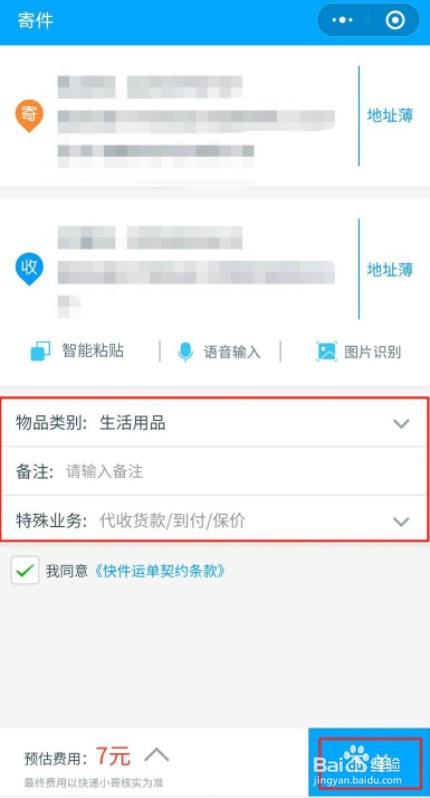The image size is (430, 798).
Task: Expand the 特殊业务 special services chevron
Action: coord(402,521)
